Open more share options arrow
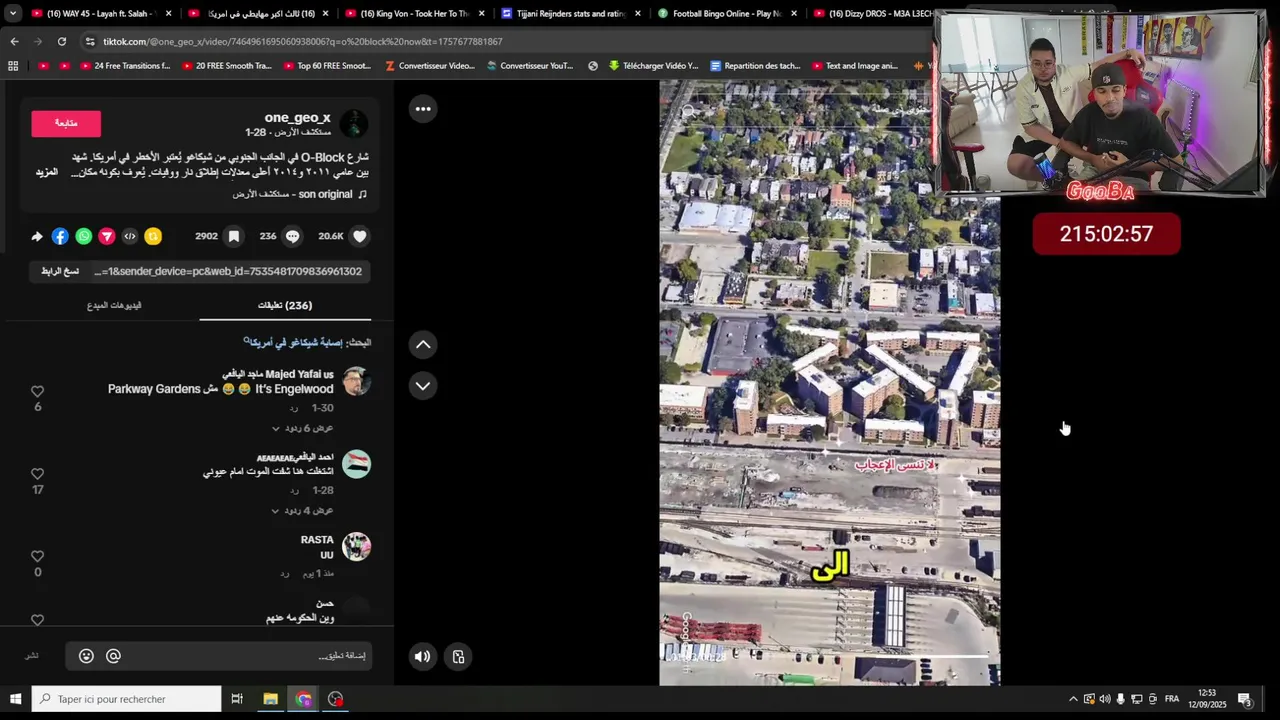 coord(37,236)
